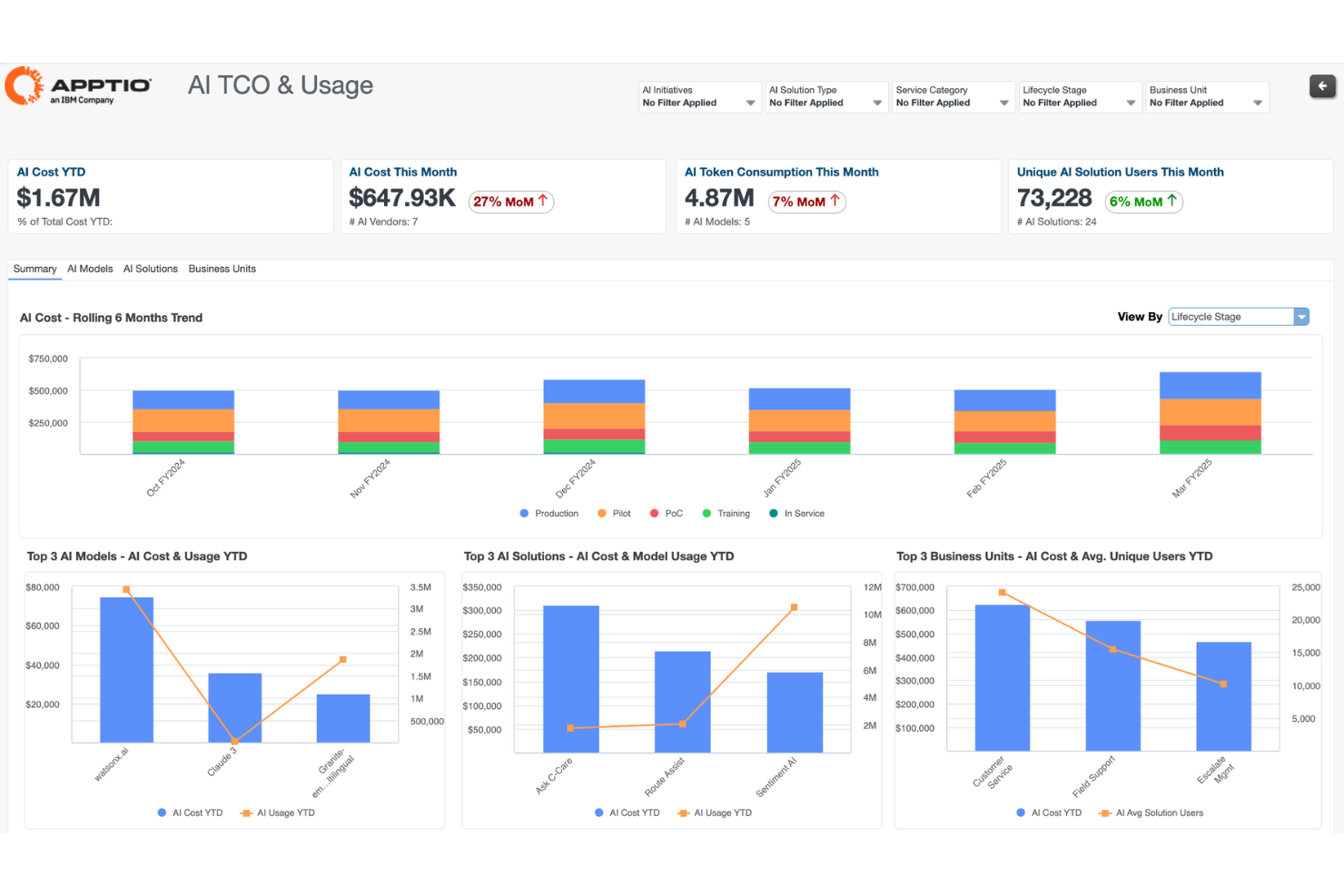The height and width of the screenshot is (896, 1344).
Task: Click the 'AI TCO & Usage' page title
Action: [x=281, y=85]
